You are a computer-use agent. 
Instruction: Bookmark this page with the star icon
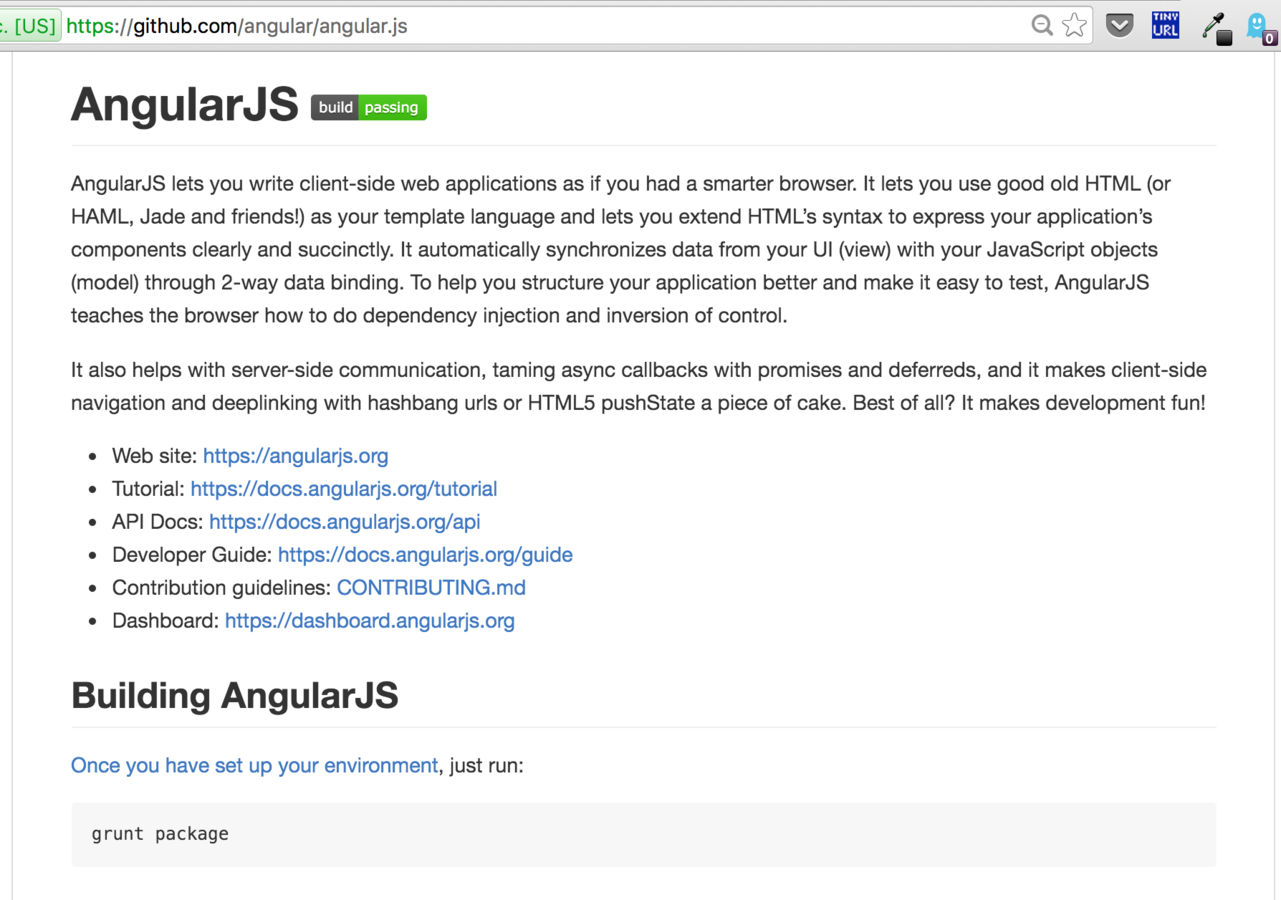[x=1074, y=26]
